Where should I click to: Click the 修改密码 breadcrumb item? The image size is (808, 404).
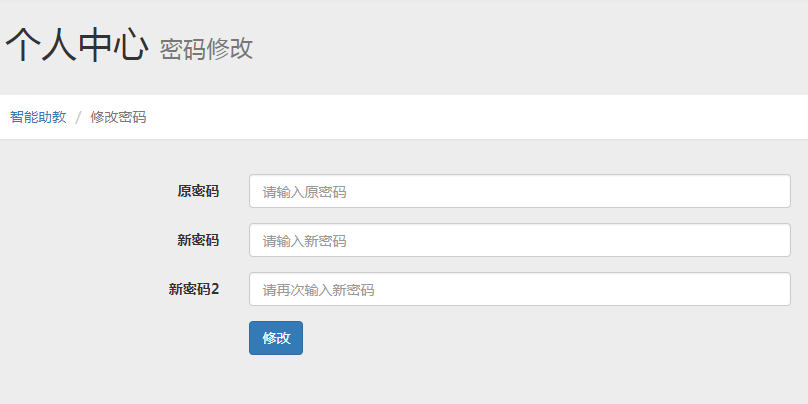[x=118, y=117]
